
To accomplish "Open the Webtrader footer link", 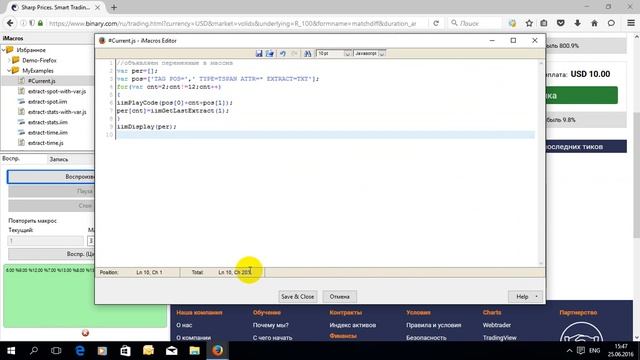I will (497, 325).
